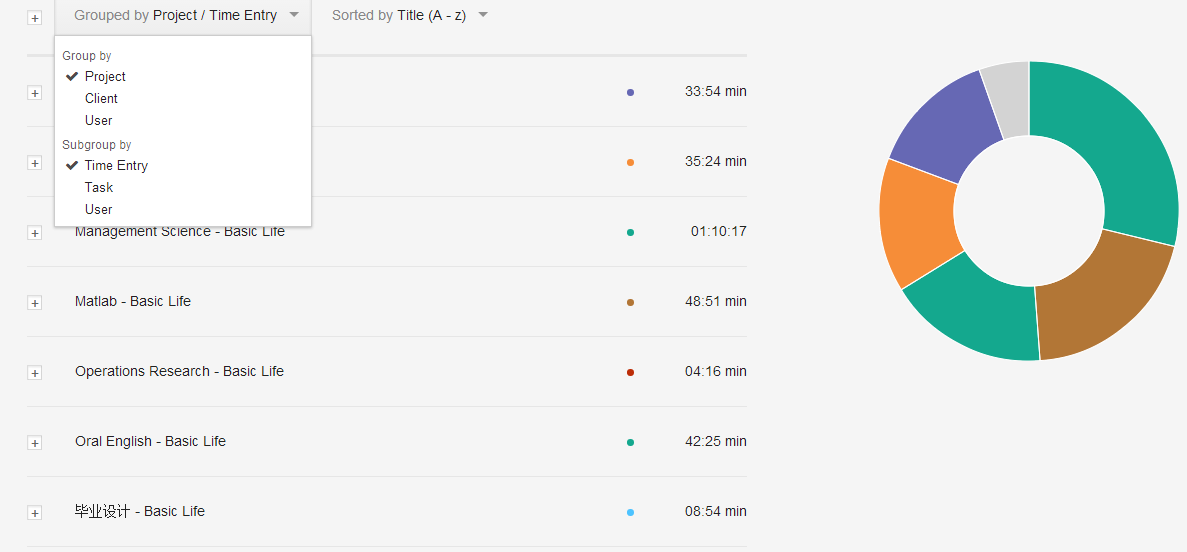The height and width of the screenshot is (552, 1187).
Task: Set subgroup to Task
Action: [x=99, y=187]
